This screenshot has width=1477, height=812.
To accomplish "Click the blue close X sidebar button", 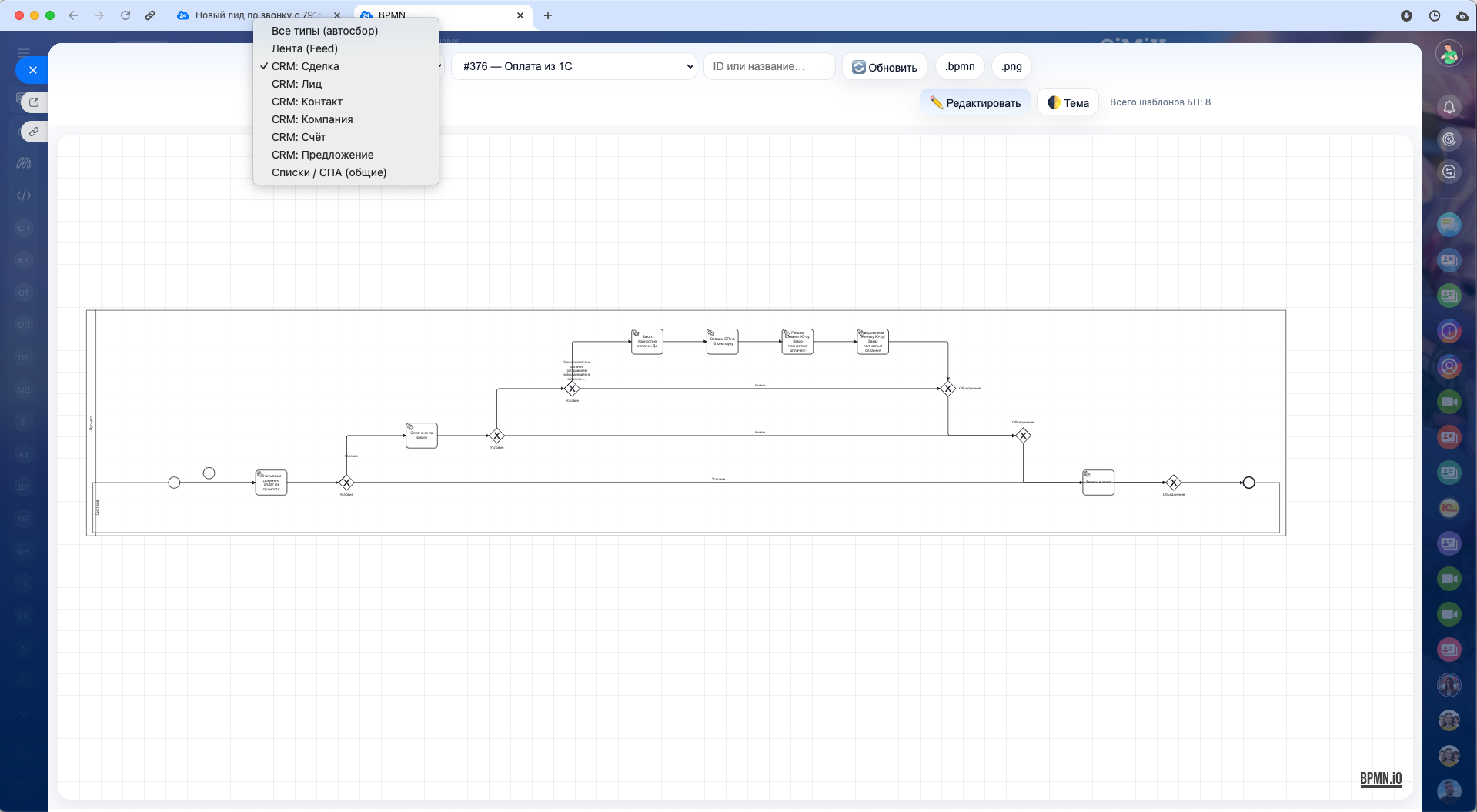I will (32, 70).
